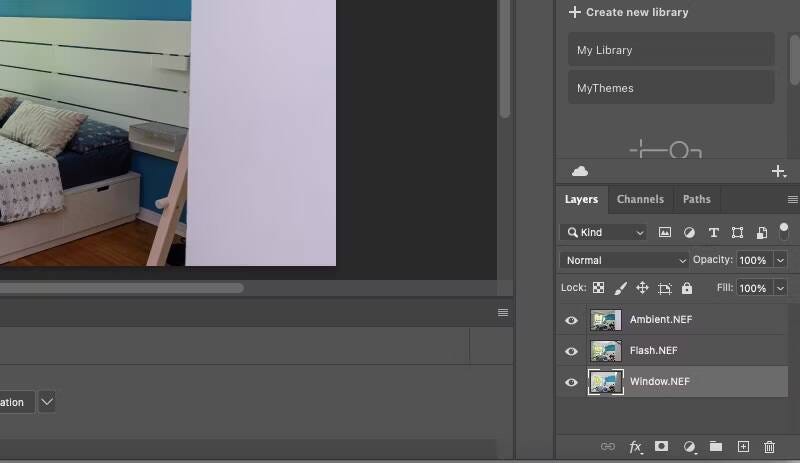Click Create new library

(628, 12)
